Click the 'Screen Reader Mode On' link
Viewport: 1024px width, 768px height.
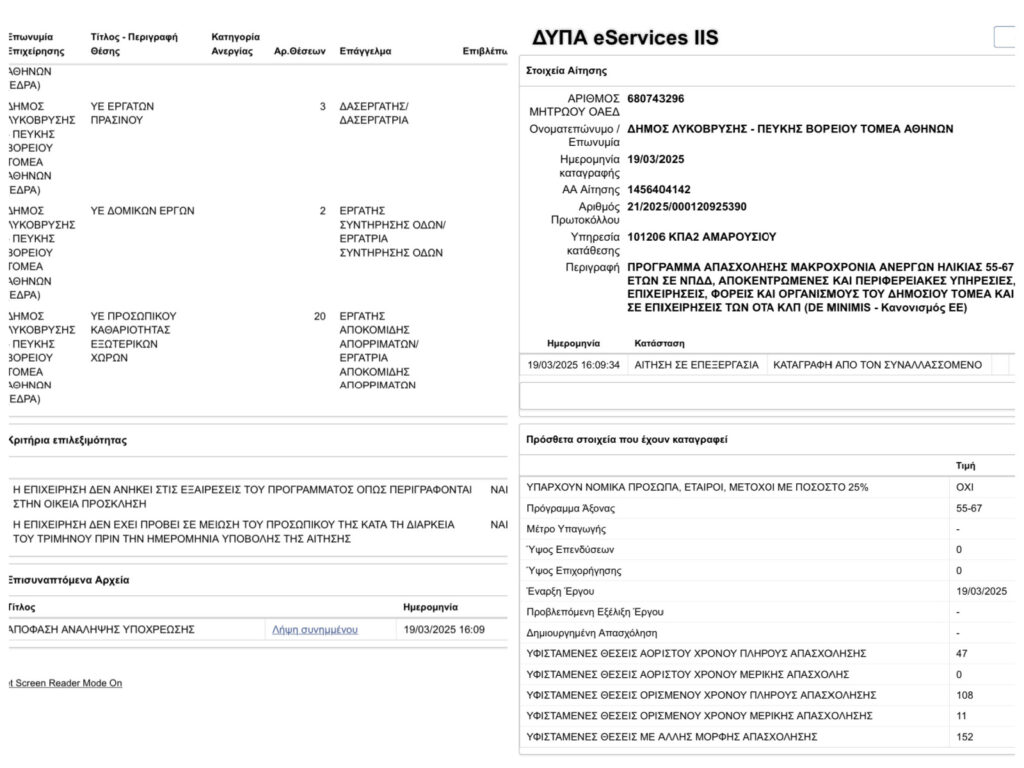coord(65,683)
